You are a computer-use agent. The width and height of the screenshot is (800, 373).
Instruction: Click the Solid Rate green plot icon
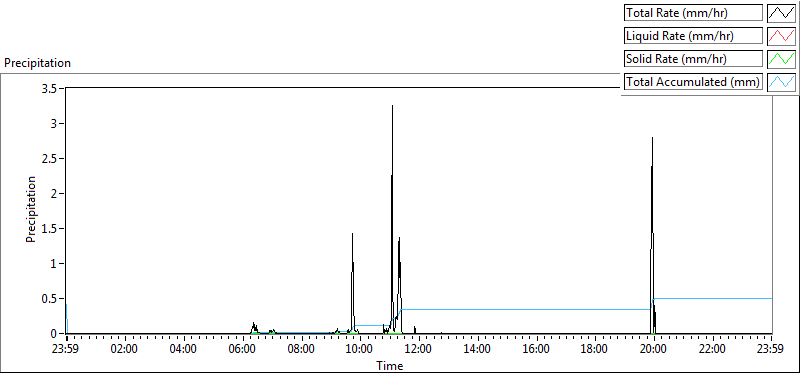(x=781, y=59)
